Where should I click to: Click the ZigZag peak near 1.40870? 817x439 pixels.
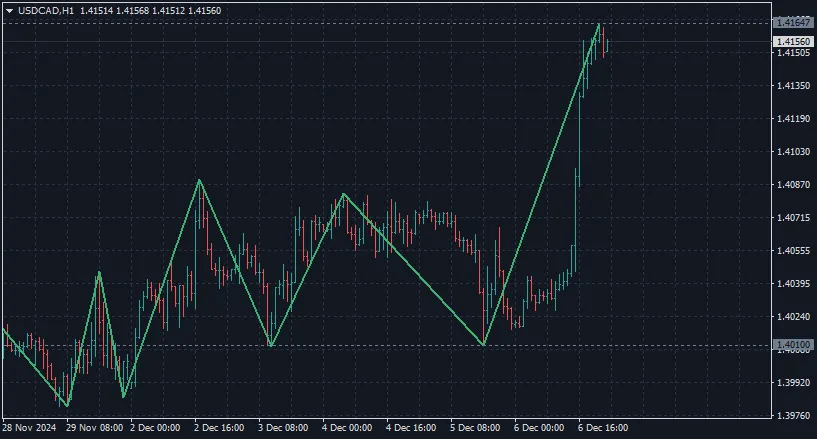tap(200, 180)
